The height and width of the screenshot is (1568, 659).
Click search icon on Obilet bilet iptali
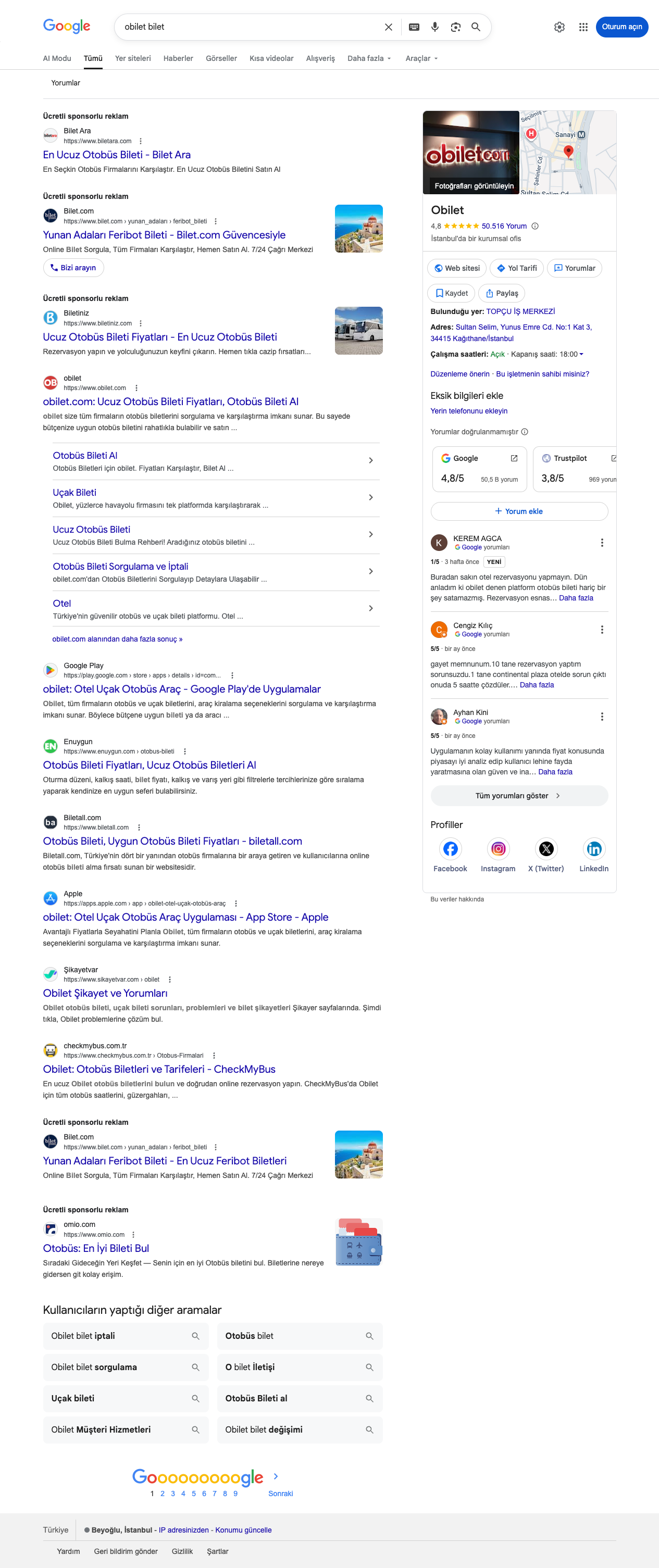pyautogui.click(x=195, y=1336)
